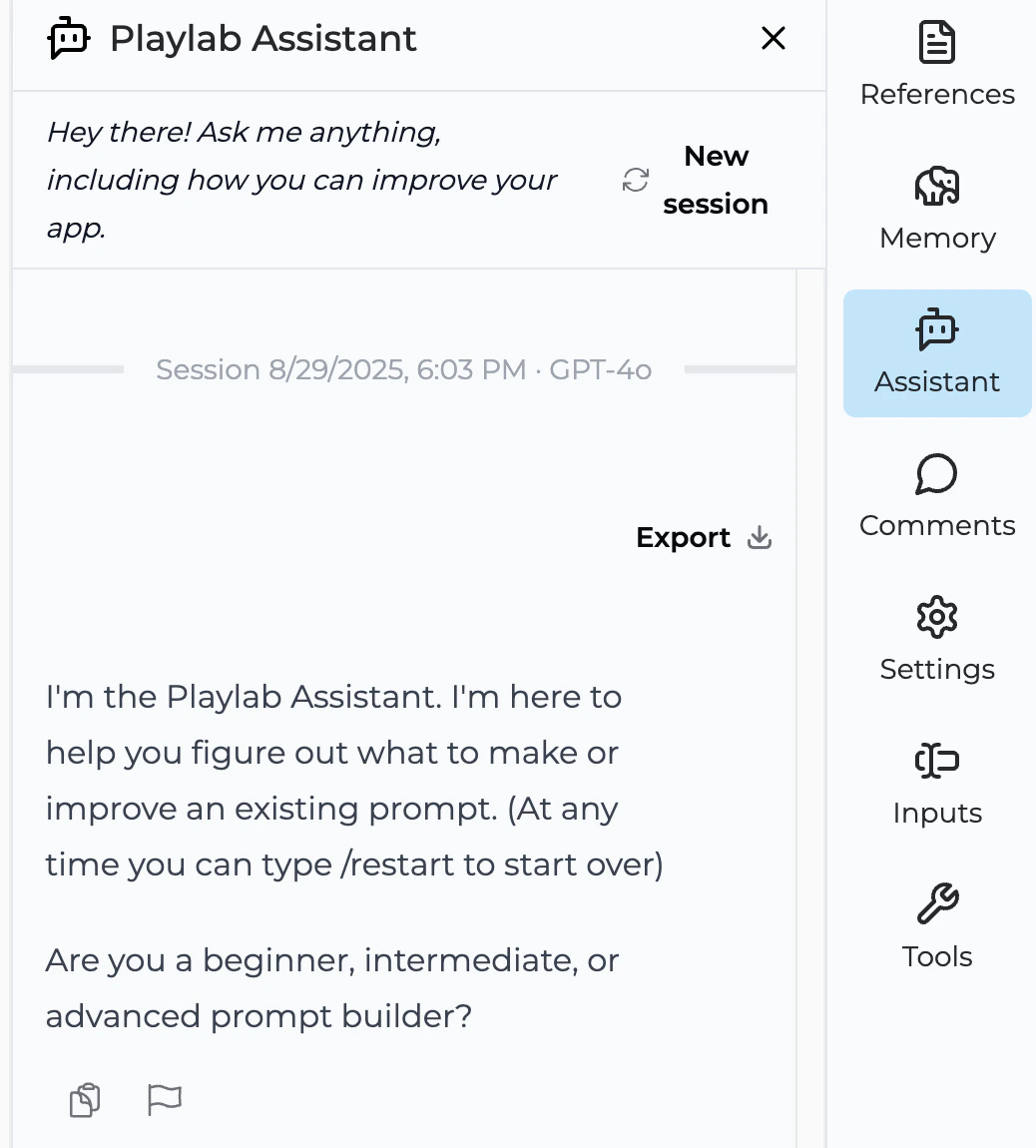The image size is (1036, 1148).
Task: Click the refresh icon beside New session
Action: point(636,180)
